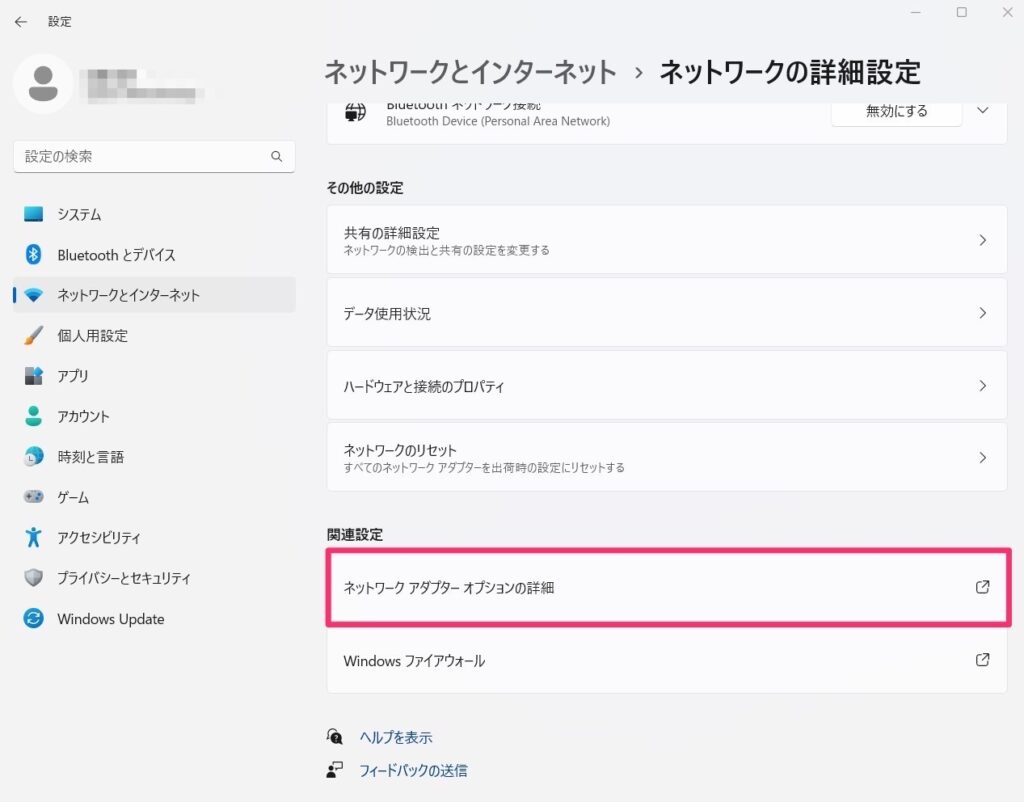Open external link icon for ネットワーク アダプター オプションの詳細

(x=982, y=587)
